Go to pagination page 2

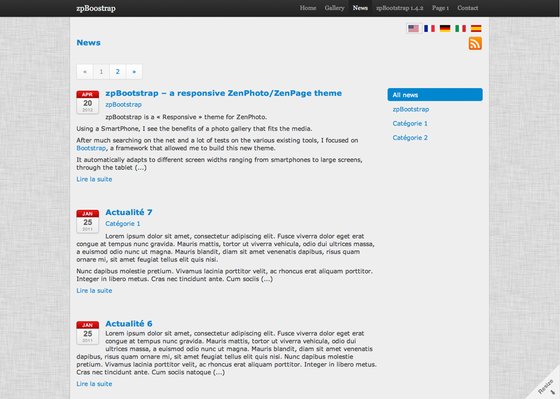(118, 71)
